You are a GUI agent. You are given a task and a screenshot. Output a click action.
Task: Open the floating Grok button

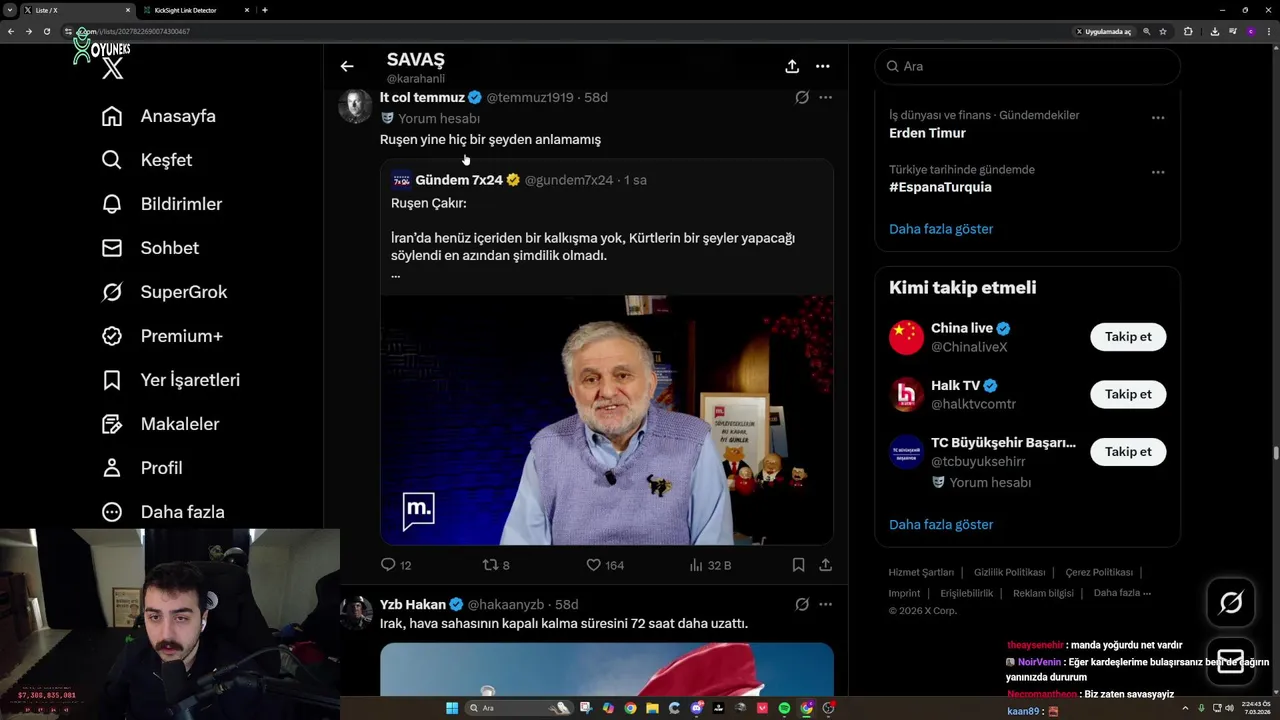point(1230,602)
